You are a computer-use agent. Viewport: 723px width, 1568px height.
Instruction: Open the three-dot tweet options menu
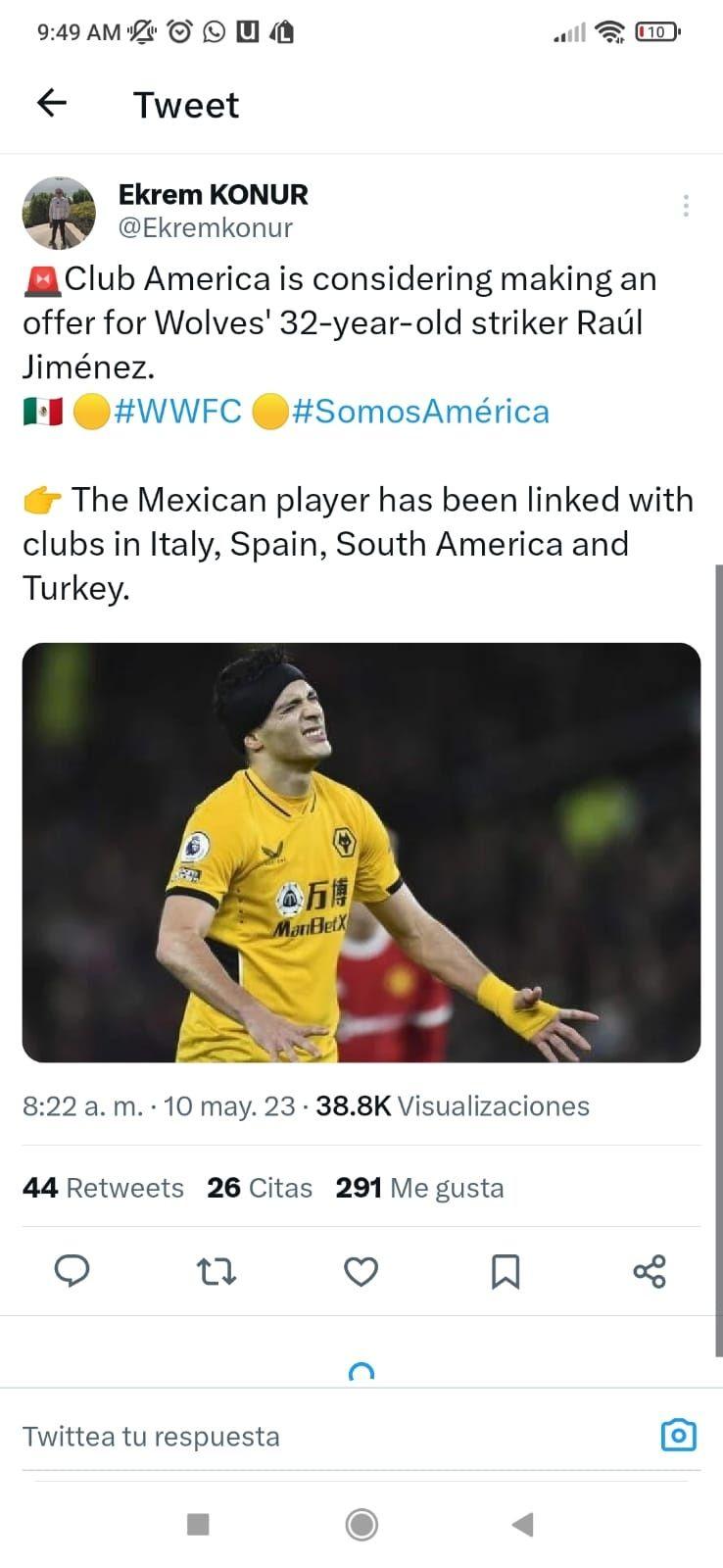click(686, 206)
